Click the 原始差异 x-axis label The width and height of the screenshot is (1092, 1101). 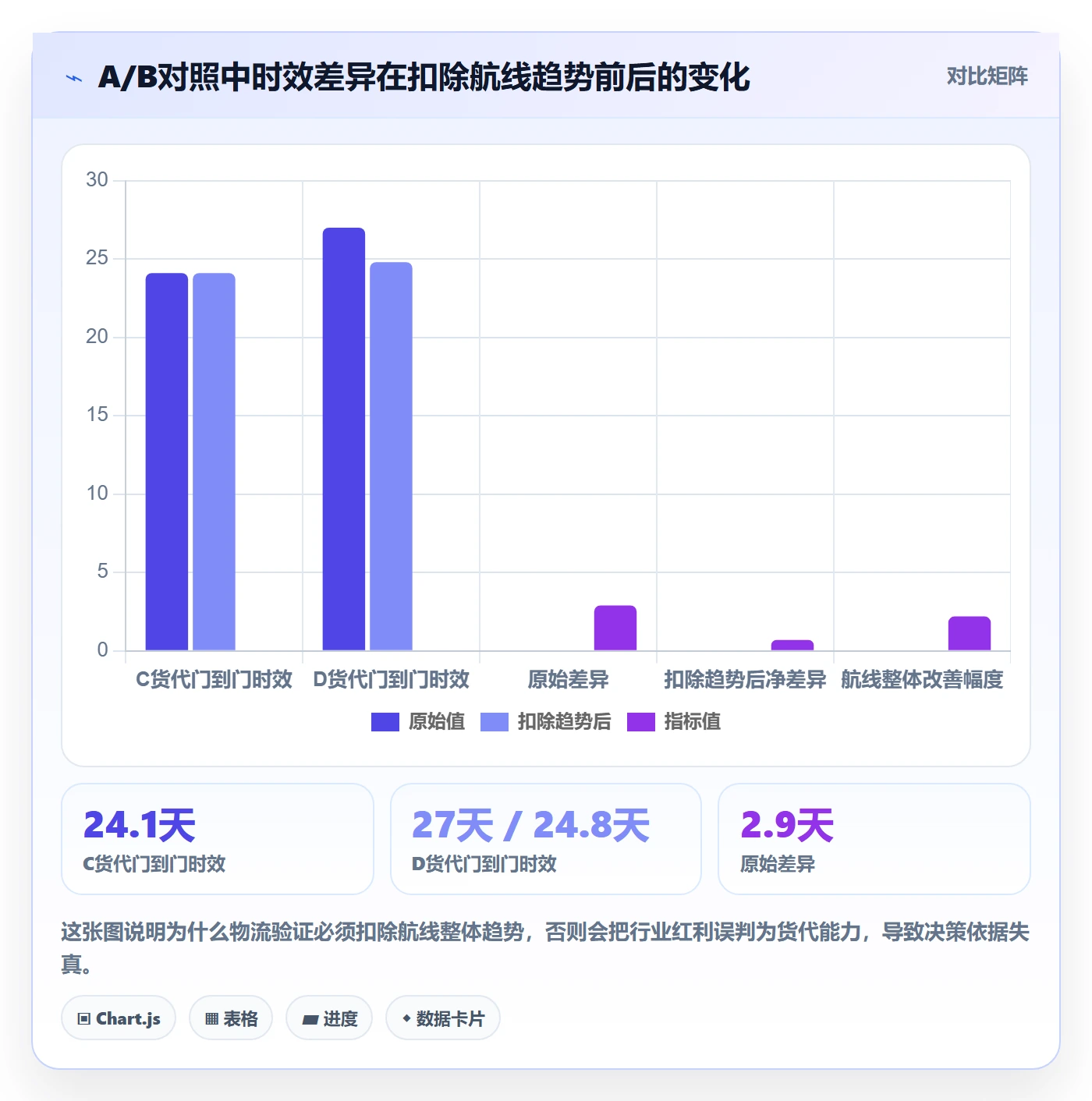coord(568,680)
